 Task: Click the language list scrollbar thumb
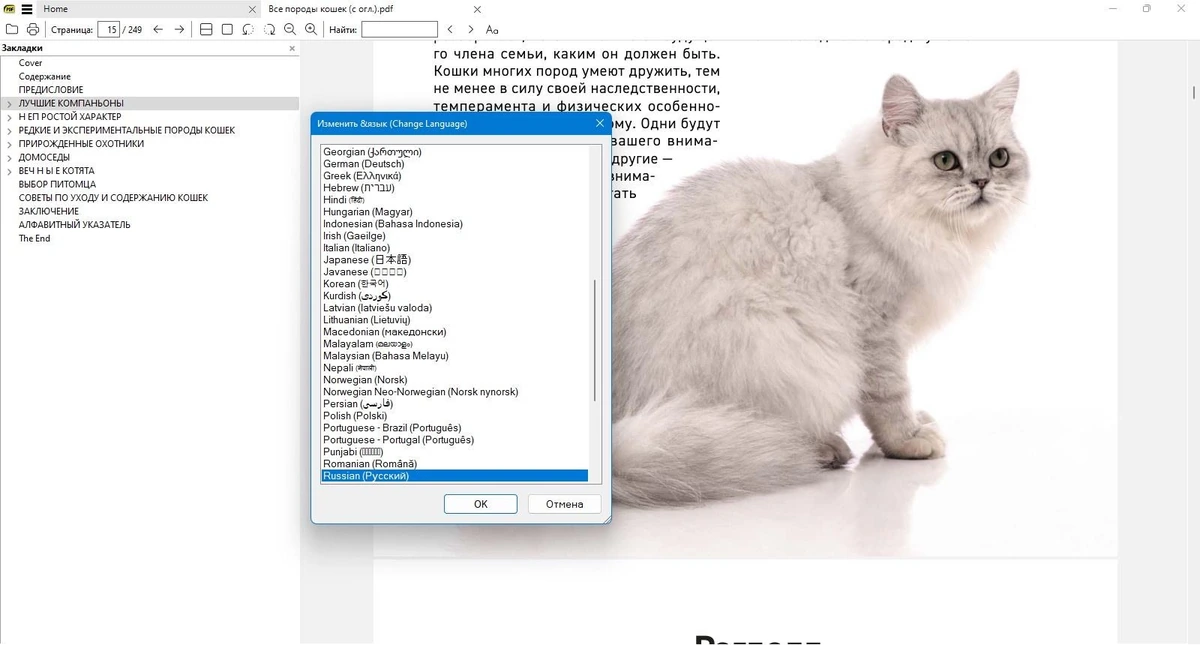tap(594, 340)
